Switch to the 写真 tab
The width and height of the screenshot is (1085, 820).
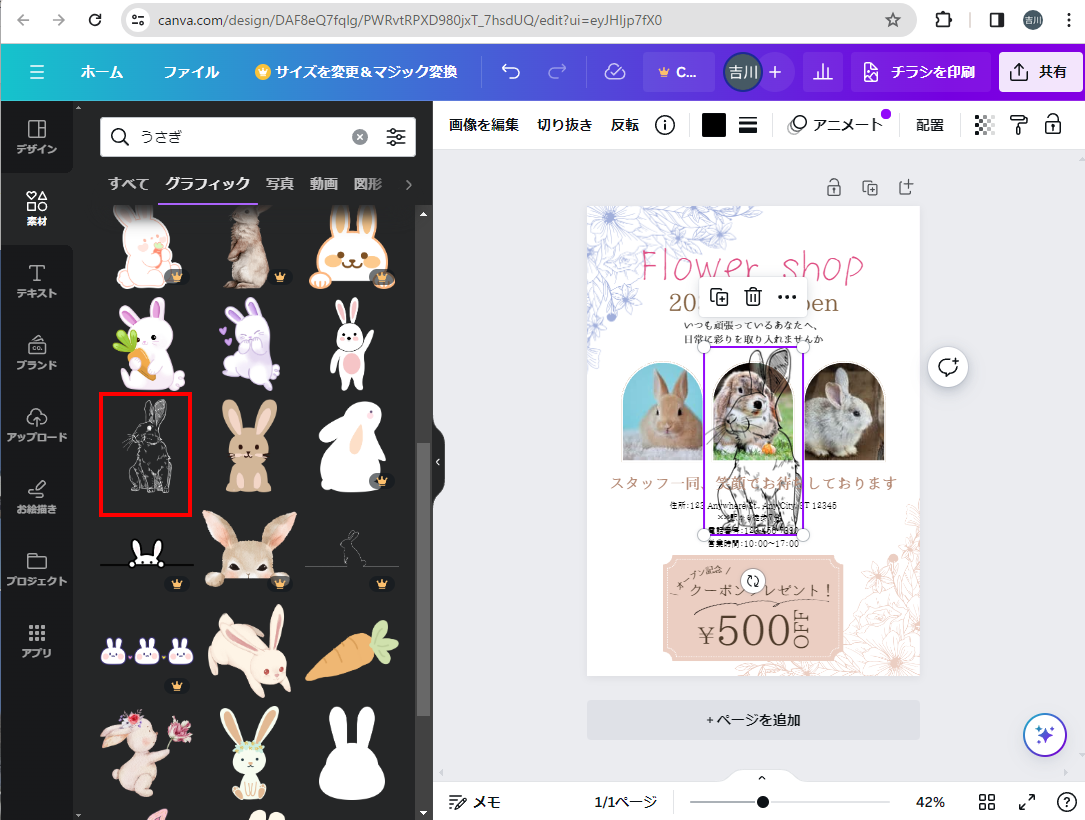click(x=280, y=184)
